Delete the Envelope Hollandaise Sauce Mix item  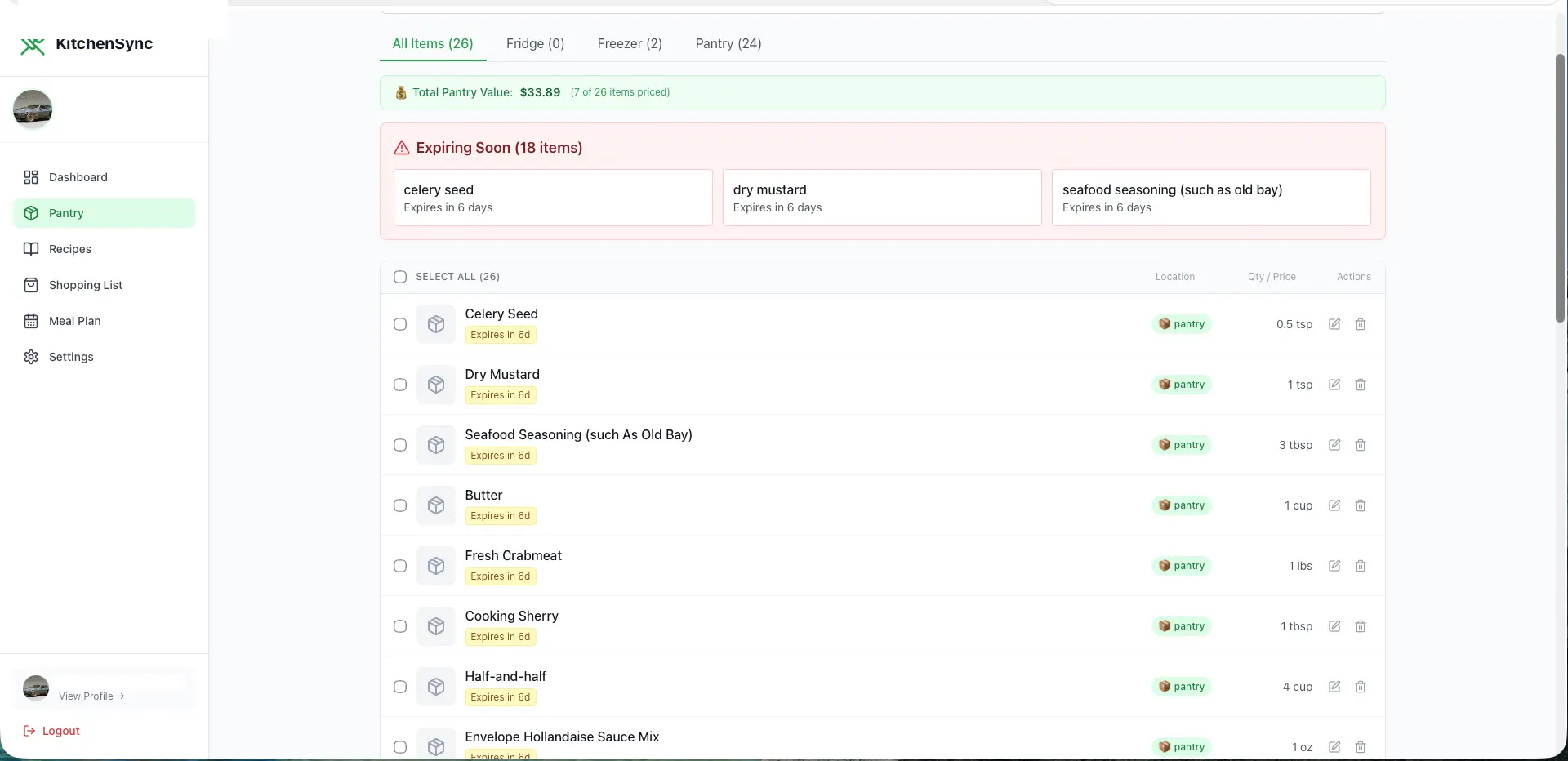point(1361,747)
